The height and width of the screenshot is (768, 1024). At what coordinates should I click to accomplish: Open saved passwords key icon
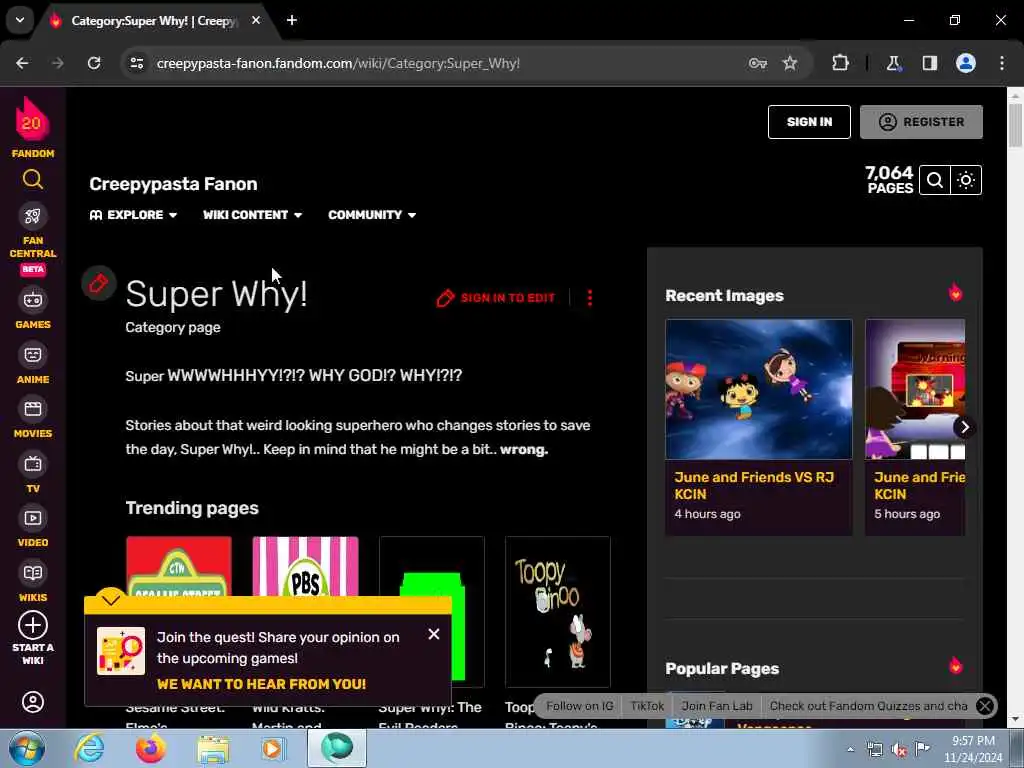point(758,63)
